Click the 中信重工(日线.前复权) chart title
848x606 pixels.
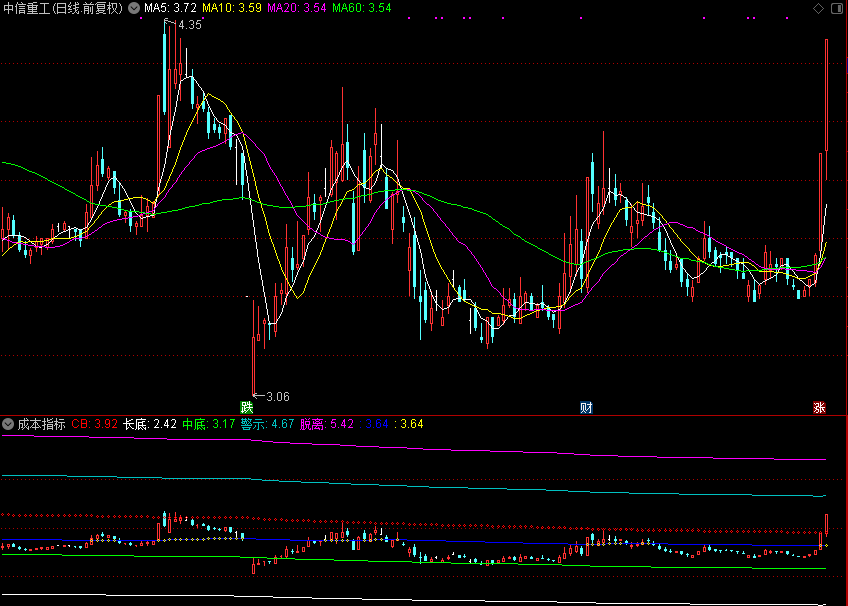(63, 8)
